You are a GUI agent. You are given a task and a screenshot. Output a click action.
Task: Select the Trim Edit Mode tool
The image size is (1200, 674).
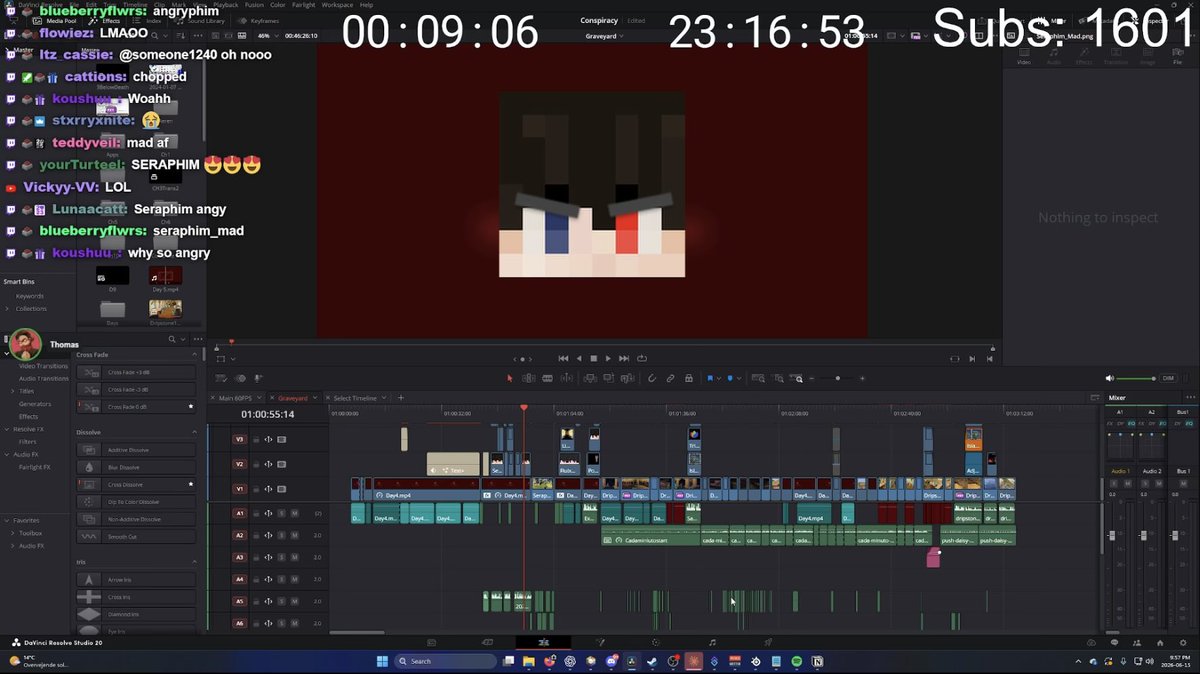point(528,378)
